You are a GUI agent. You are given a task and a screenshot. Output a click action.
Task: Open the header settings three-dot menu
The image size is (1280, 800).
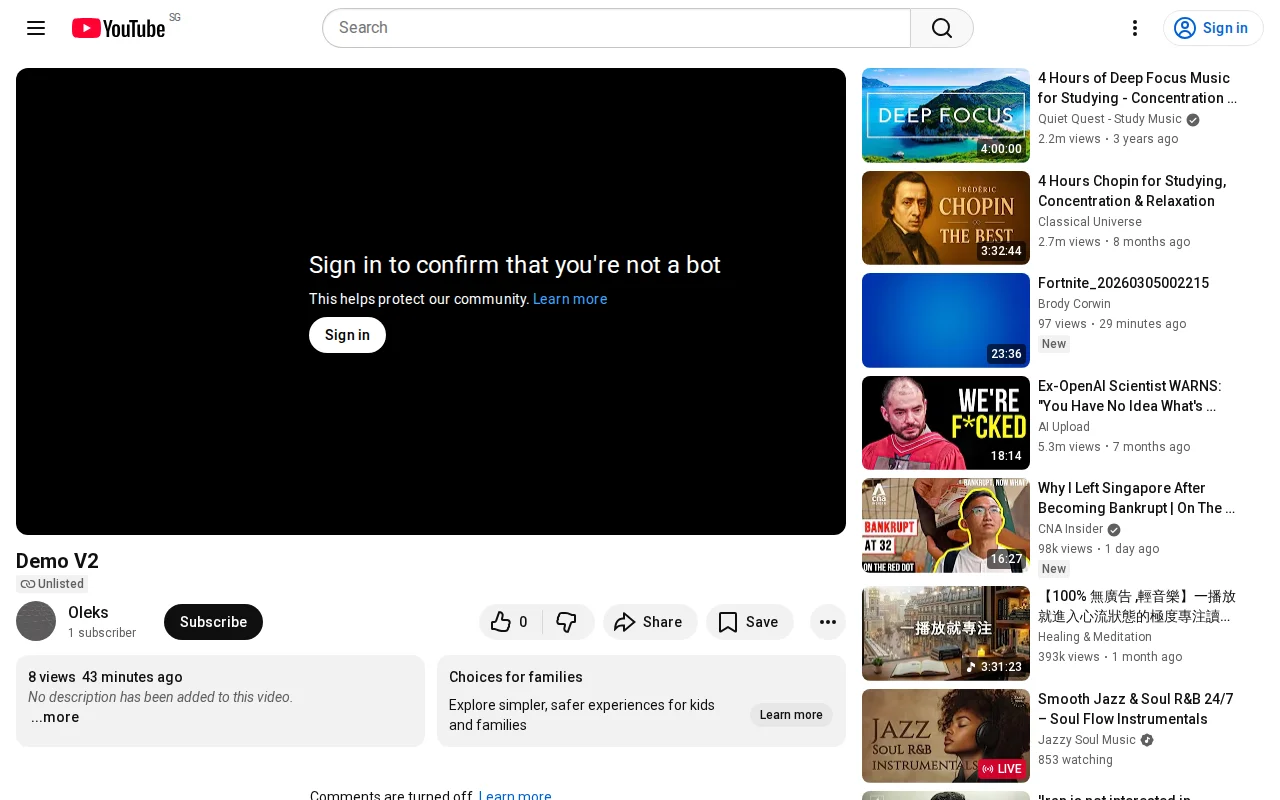click(x=1135, y=28)
